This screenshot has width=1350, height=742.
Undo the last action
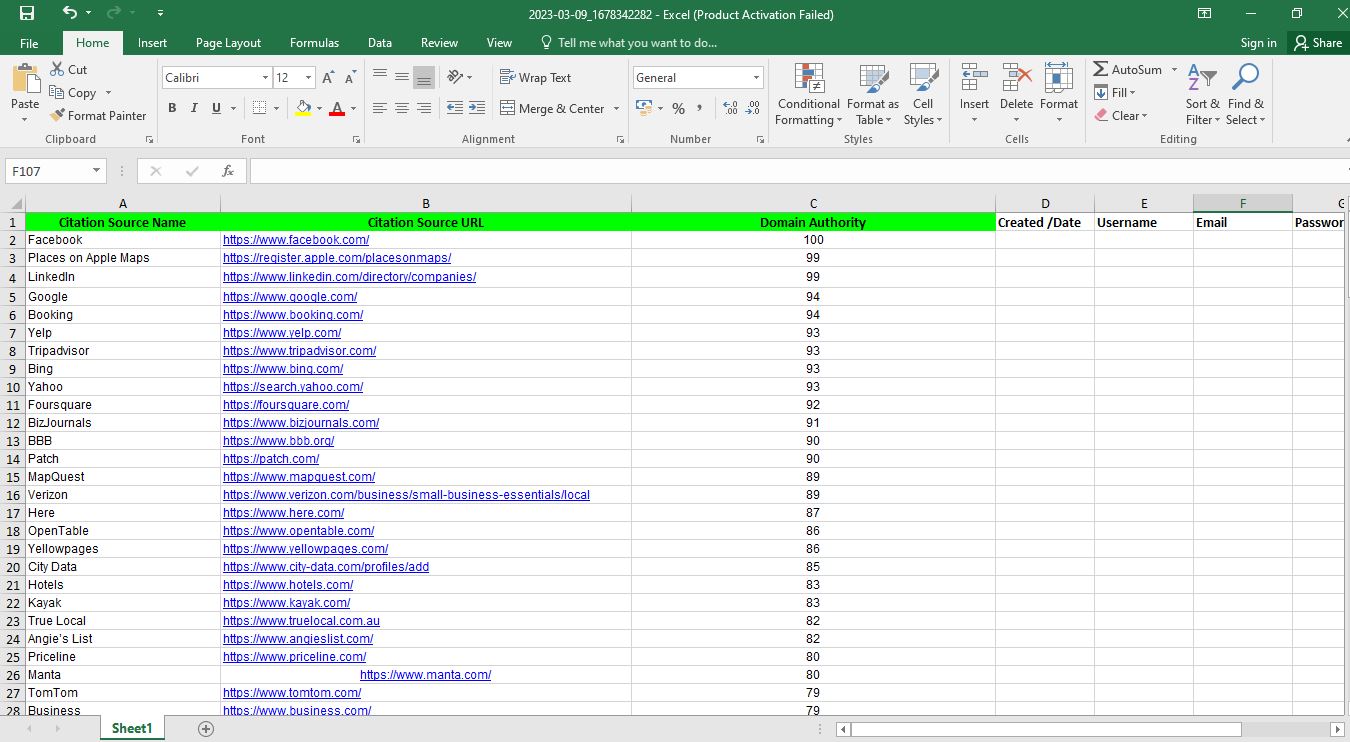pos(69,14)
